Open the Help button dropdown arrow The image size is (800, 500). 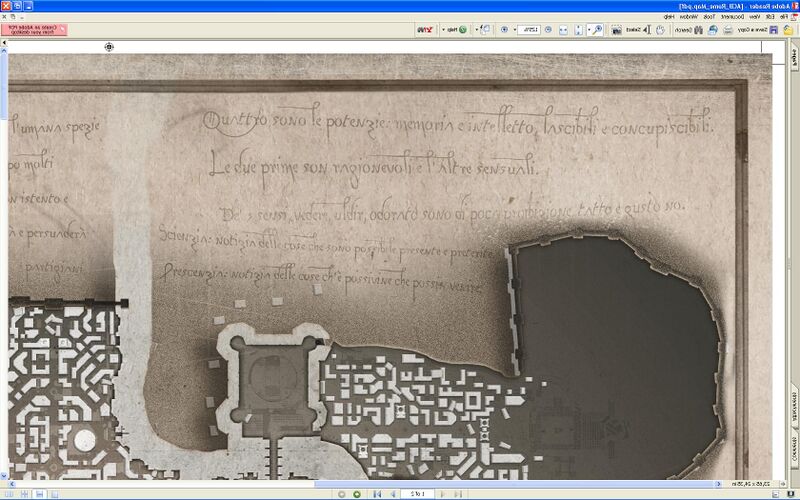[443, 30]
